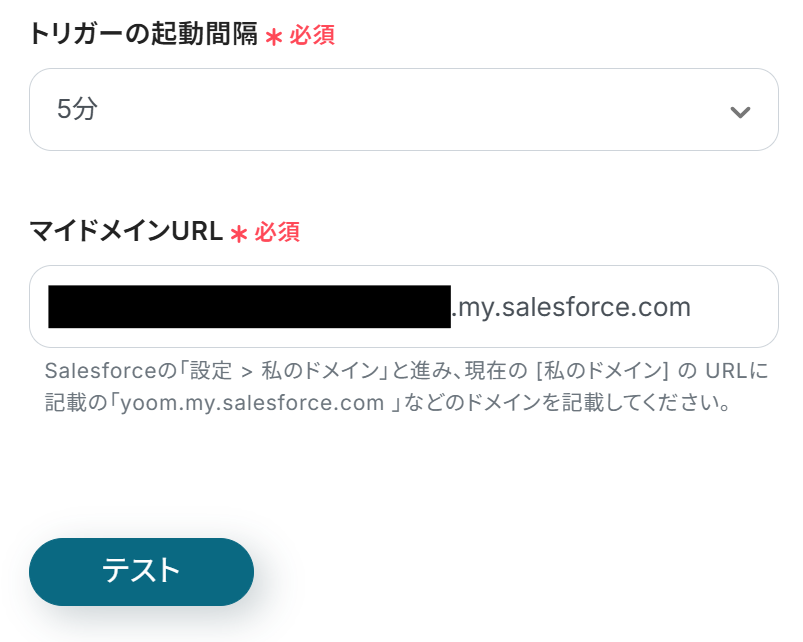Click the URLに text ending the first hint line
803x642 pixels.
click(x=736, y=372)
